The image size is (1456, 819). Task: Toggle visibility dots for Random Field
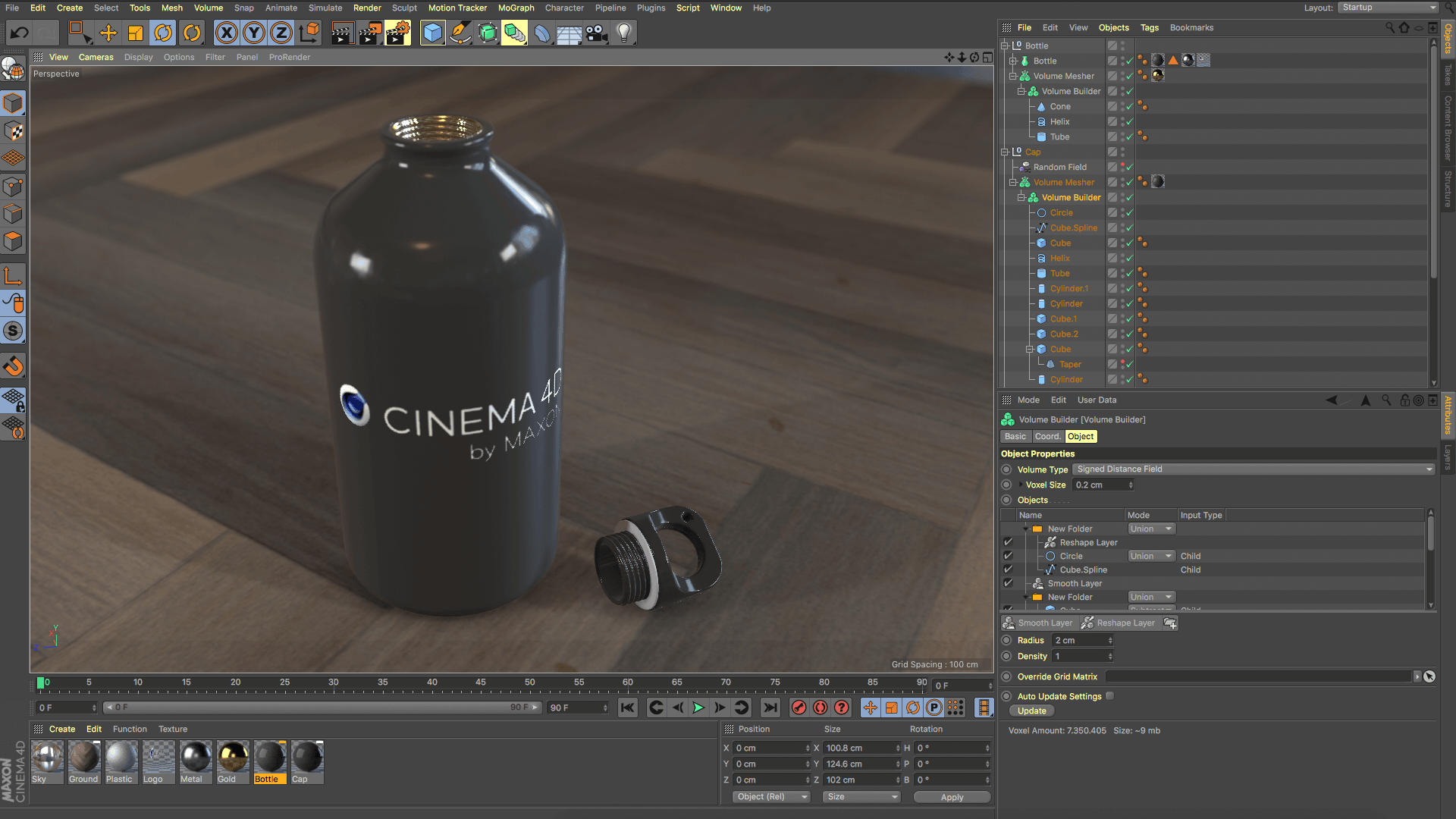pos(1123,167)
